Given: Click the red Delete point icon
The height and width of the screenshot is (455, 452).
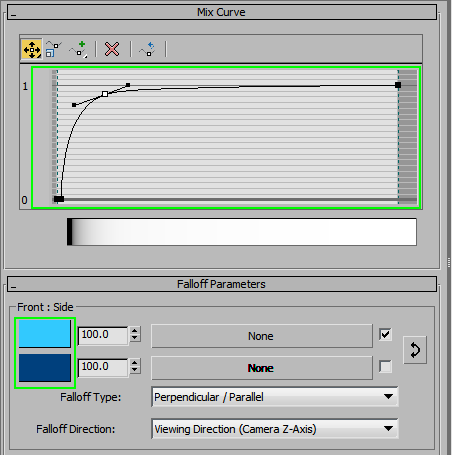Looking at the screenshot, I should pyautogui.click(x=112, y=49).
